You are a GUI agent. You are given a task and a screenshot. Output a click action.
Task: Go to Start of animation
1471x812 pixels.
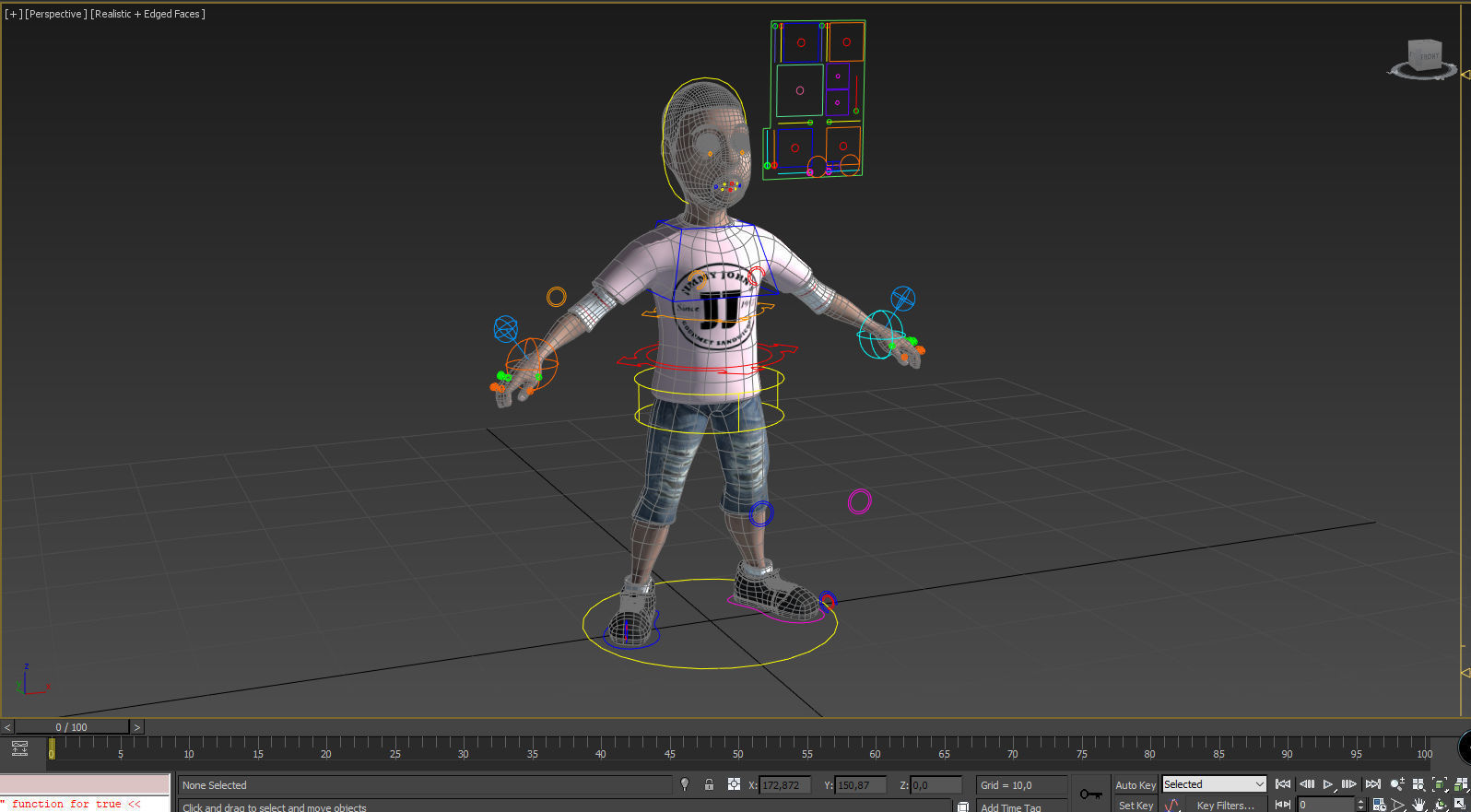[1283, 784]
